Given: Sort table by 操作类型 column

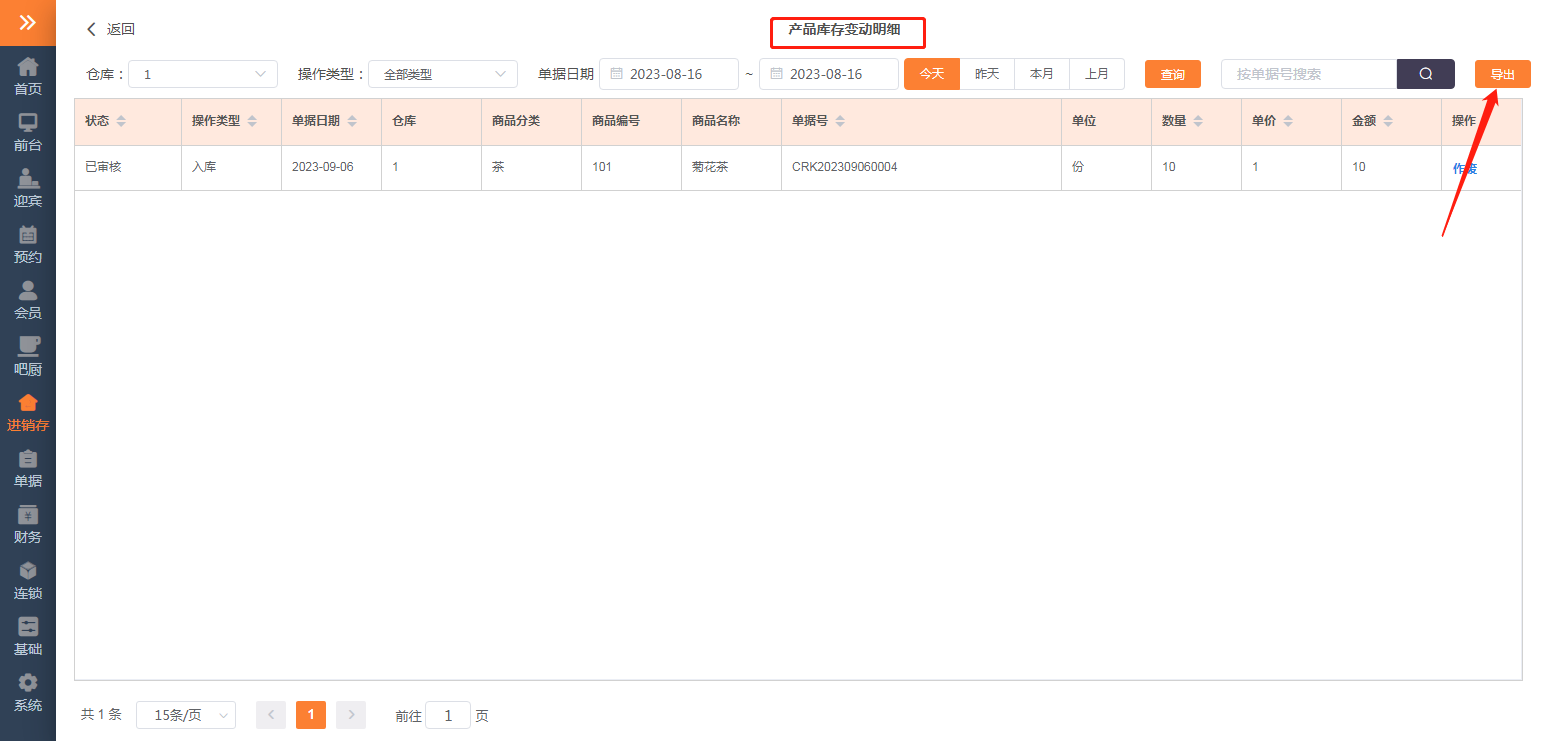Looking at the screenshot, I should [x=252, y=121].
